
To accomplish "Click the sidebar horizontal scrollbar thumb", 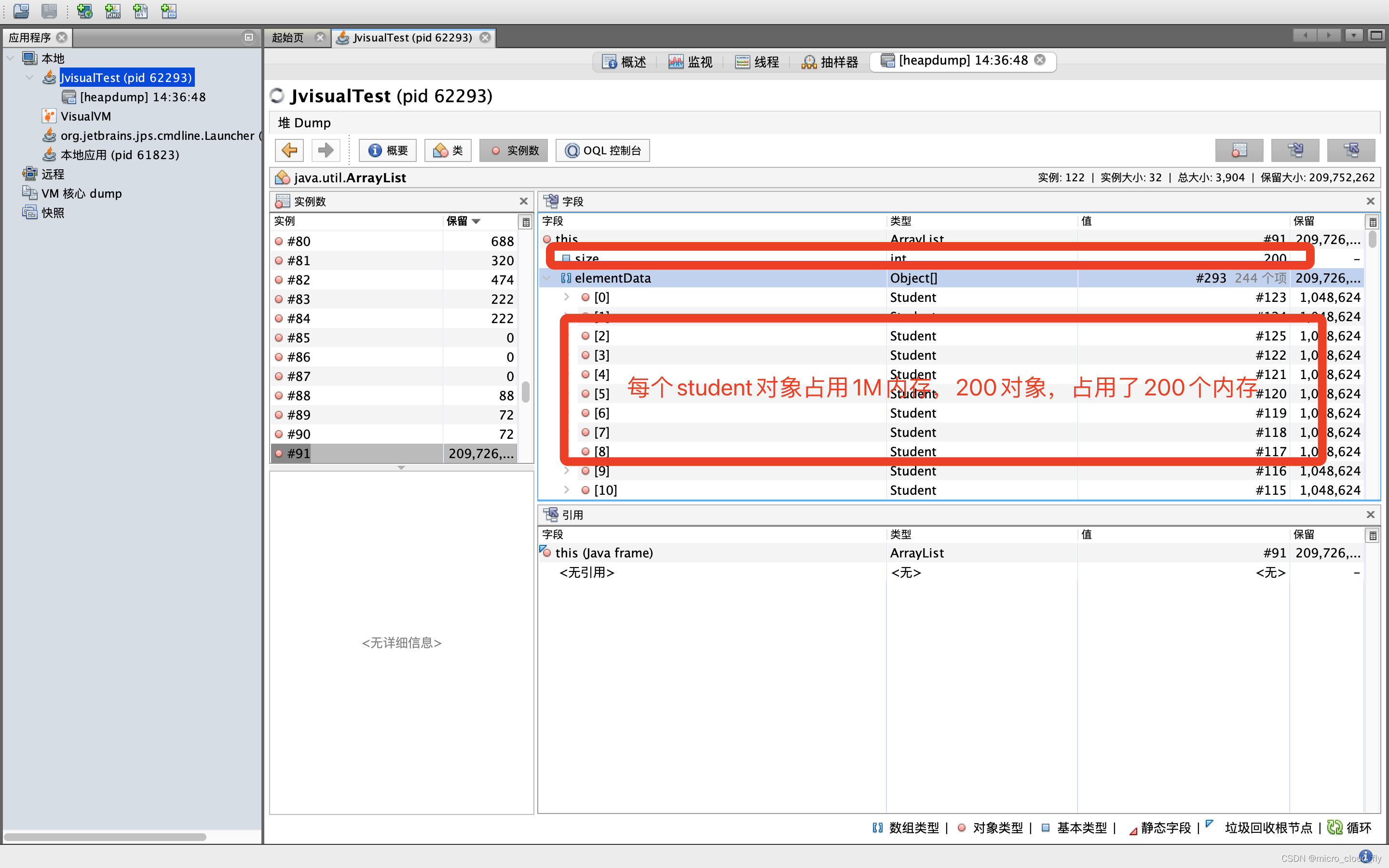I will pyautogui.click(x=105, y=837).
